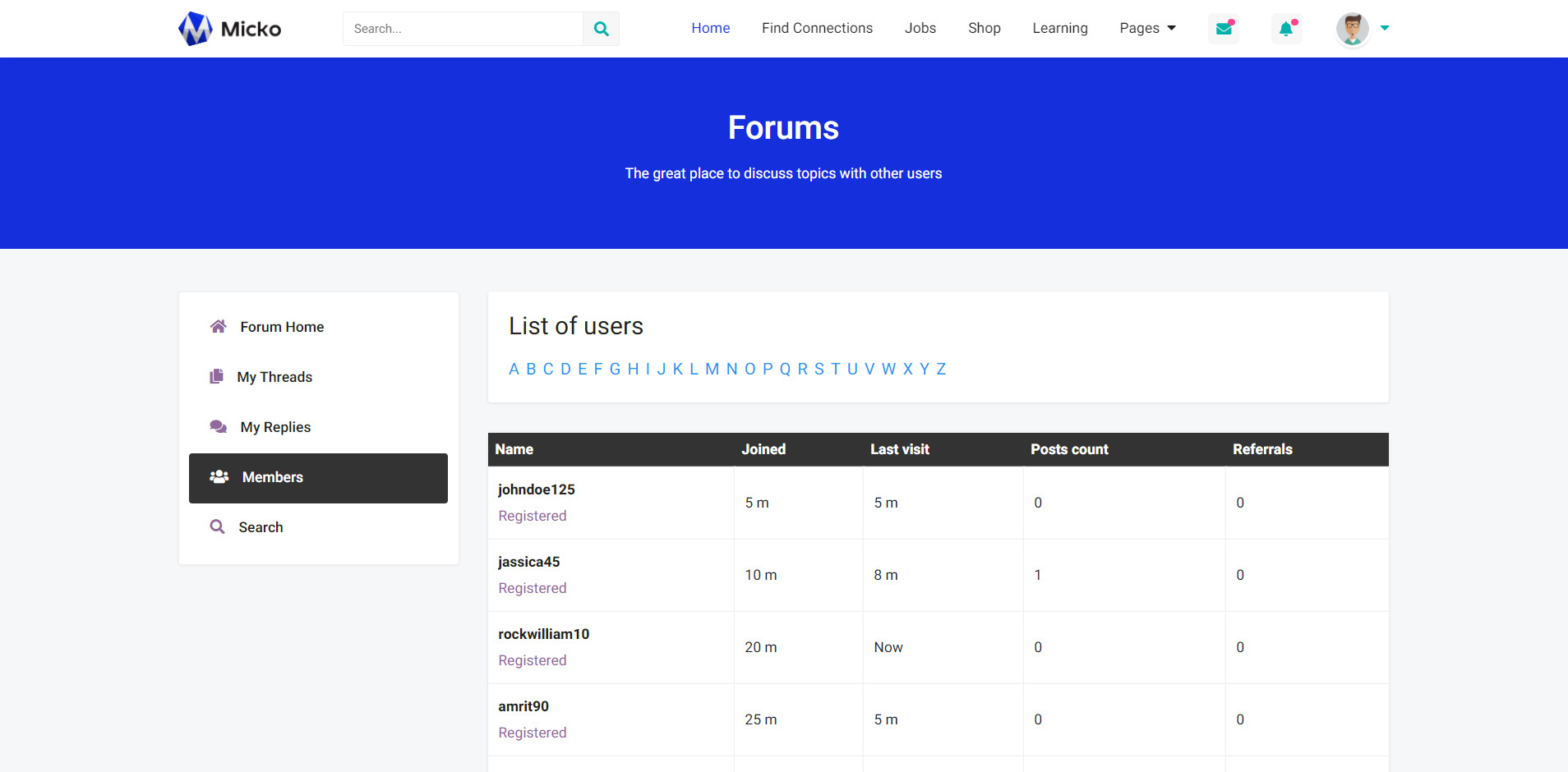This screenshot has height=772, width=1568.
Task: Filter the user list by letter Z
Action: click(x=941, y=370)
